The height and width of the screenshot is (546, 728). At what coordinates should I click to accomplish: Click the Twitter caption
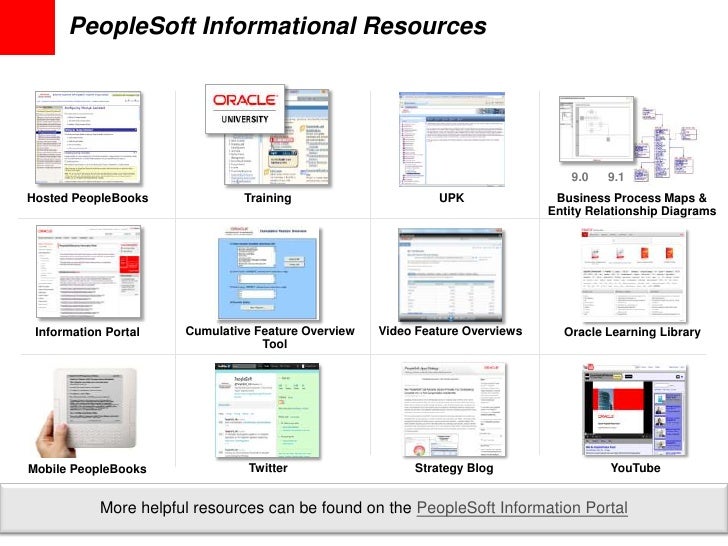click(268, 468)
